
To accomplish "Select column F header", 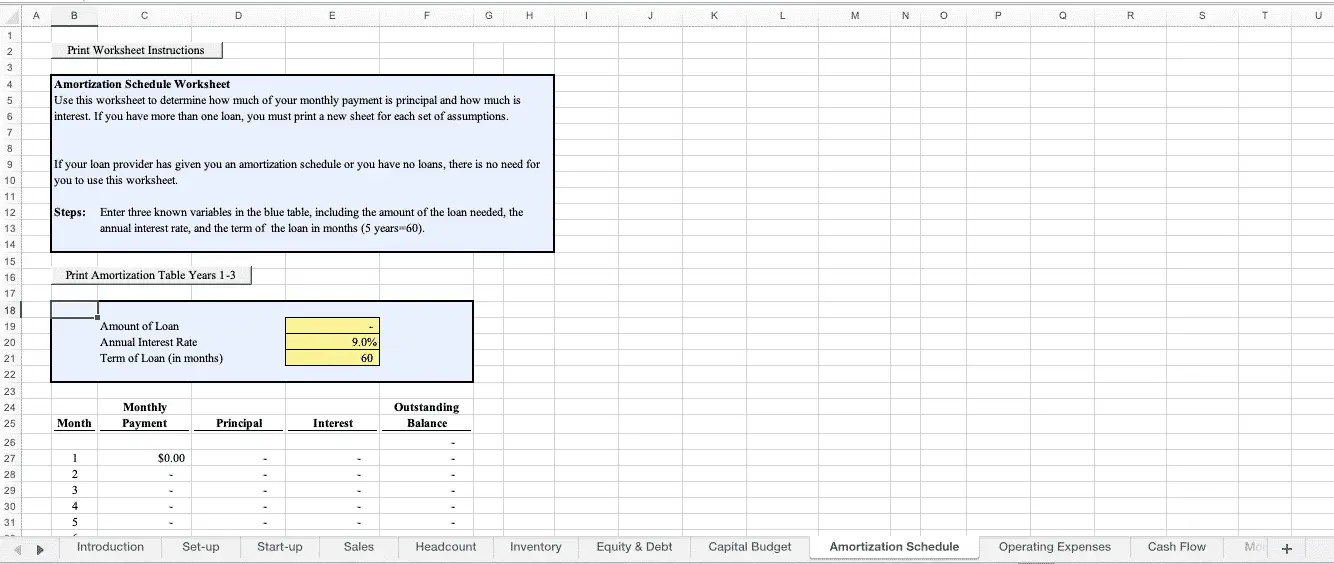I will click(x=426, y=15).
